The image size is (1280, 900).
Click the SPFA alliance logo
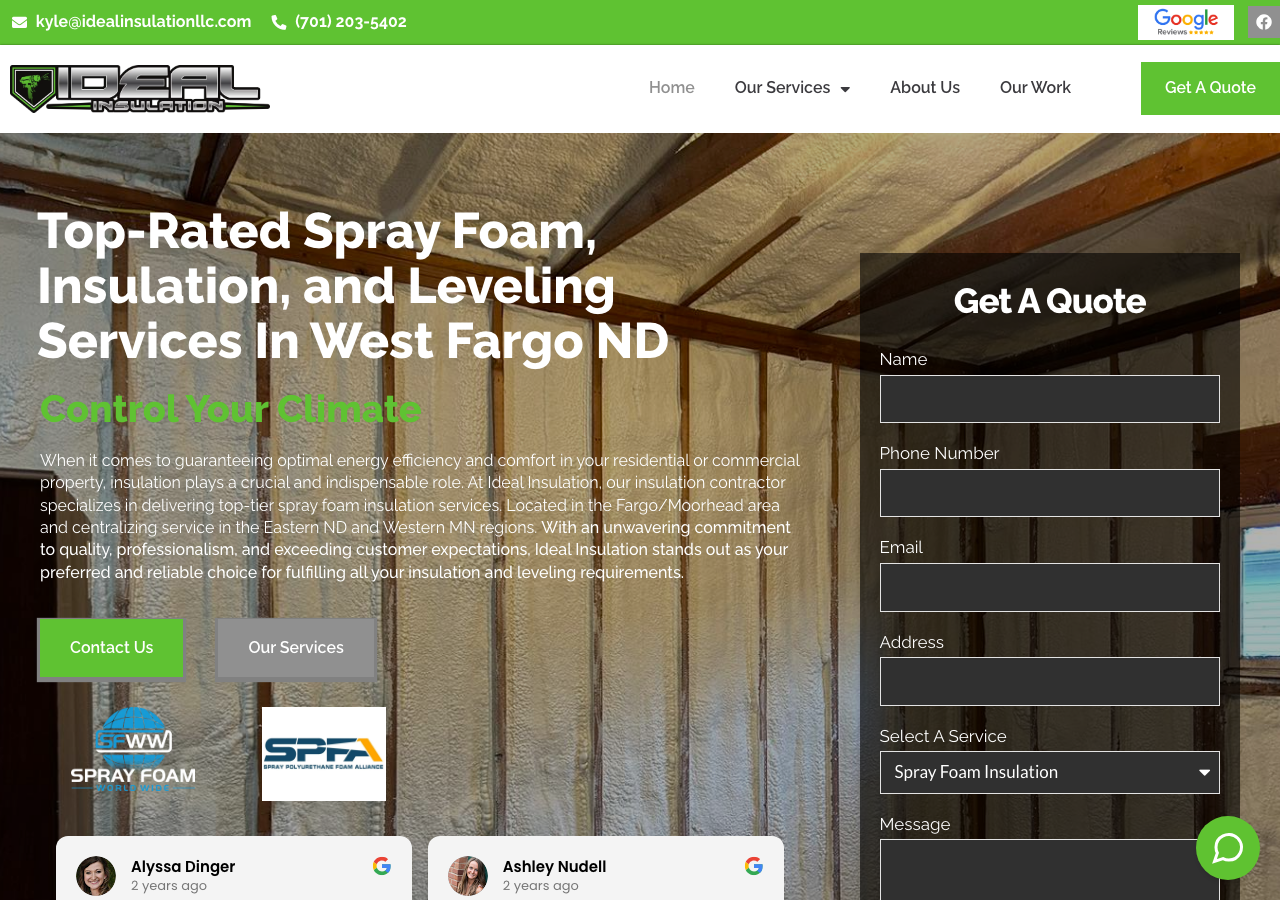coord(324,754)
